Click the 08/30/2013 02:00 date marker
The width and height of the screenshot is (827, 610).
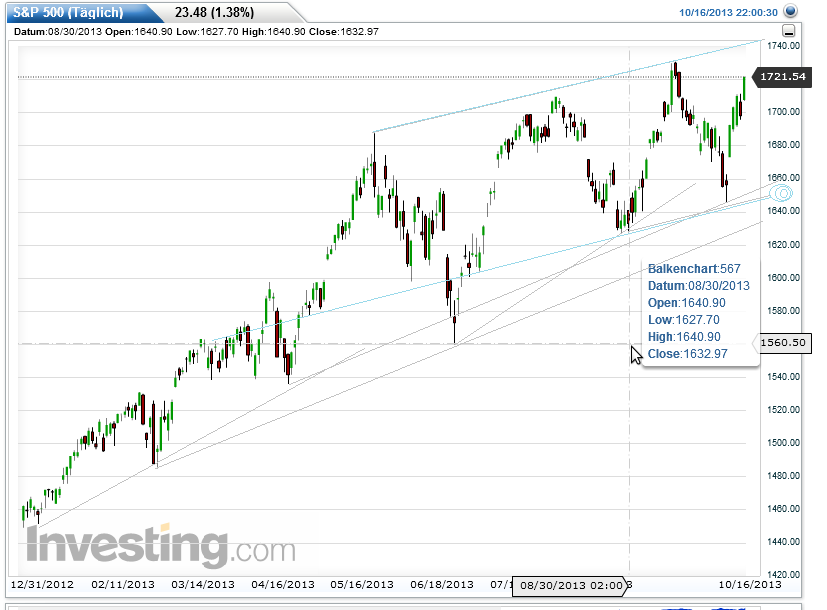pyautogui.click(x=571, y=586)
